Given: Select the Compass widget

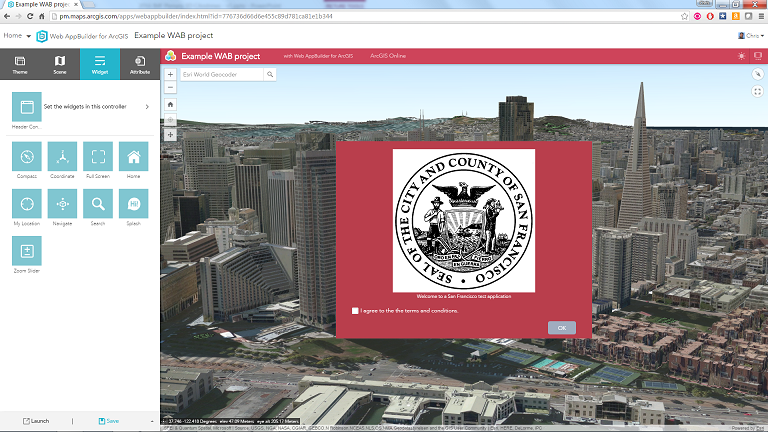Looking at the screenshot, I should (x=27, y=156).
